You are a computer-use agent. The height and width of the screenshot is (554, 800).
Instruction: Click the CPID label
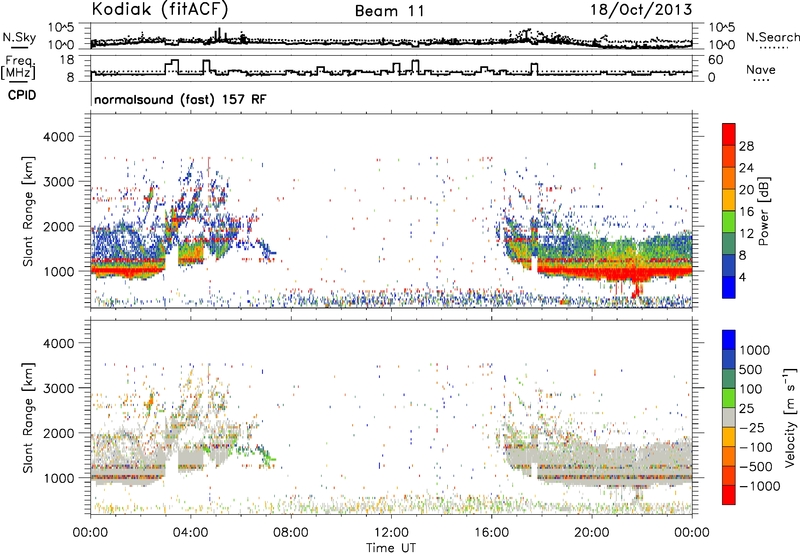22,95
